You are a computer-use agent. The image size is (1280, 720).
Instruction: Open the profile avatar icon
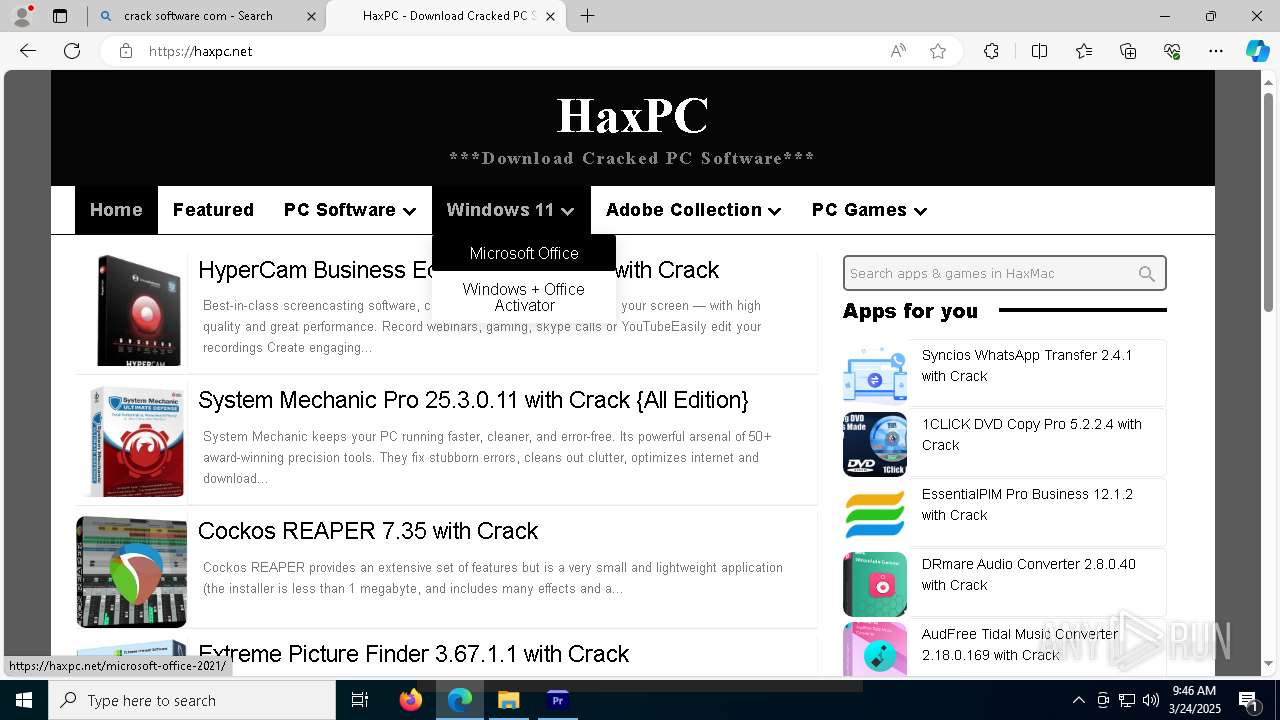22,16
